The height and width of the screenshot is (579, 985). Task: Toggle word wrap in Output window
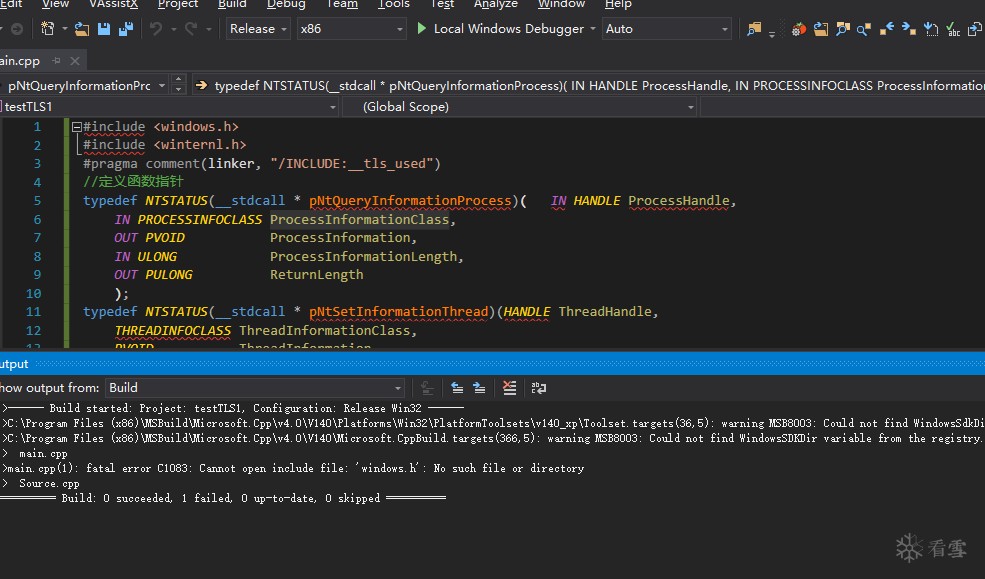(538, 388)
